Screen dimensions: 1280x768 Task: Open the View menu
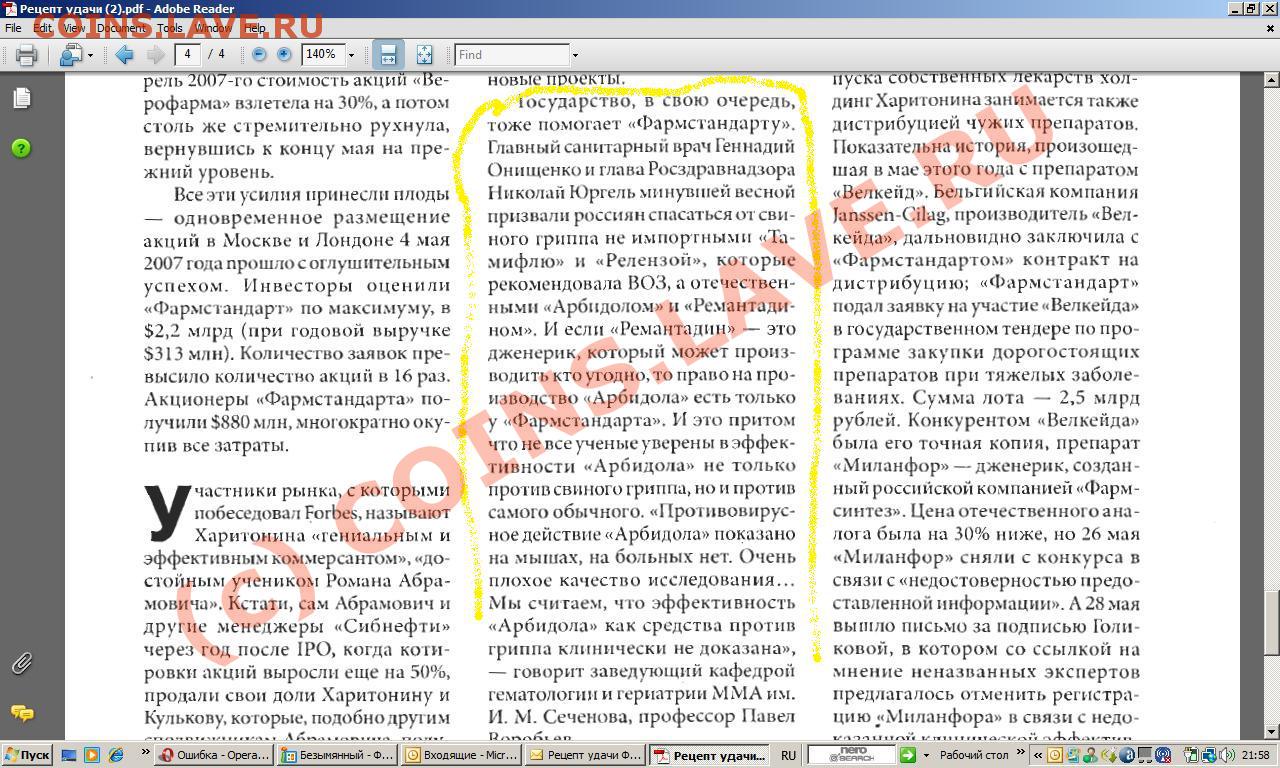click(x=75, y=28)
